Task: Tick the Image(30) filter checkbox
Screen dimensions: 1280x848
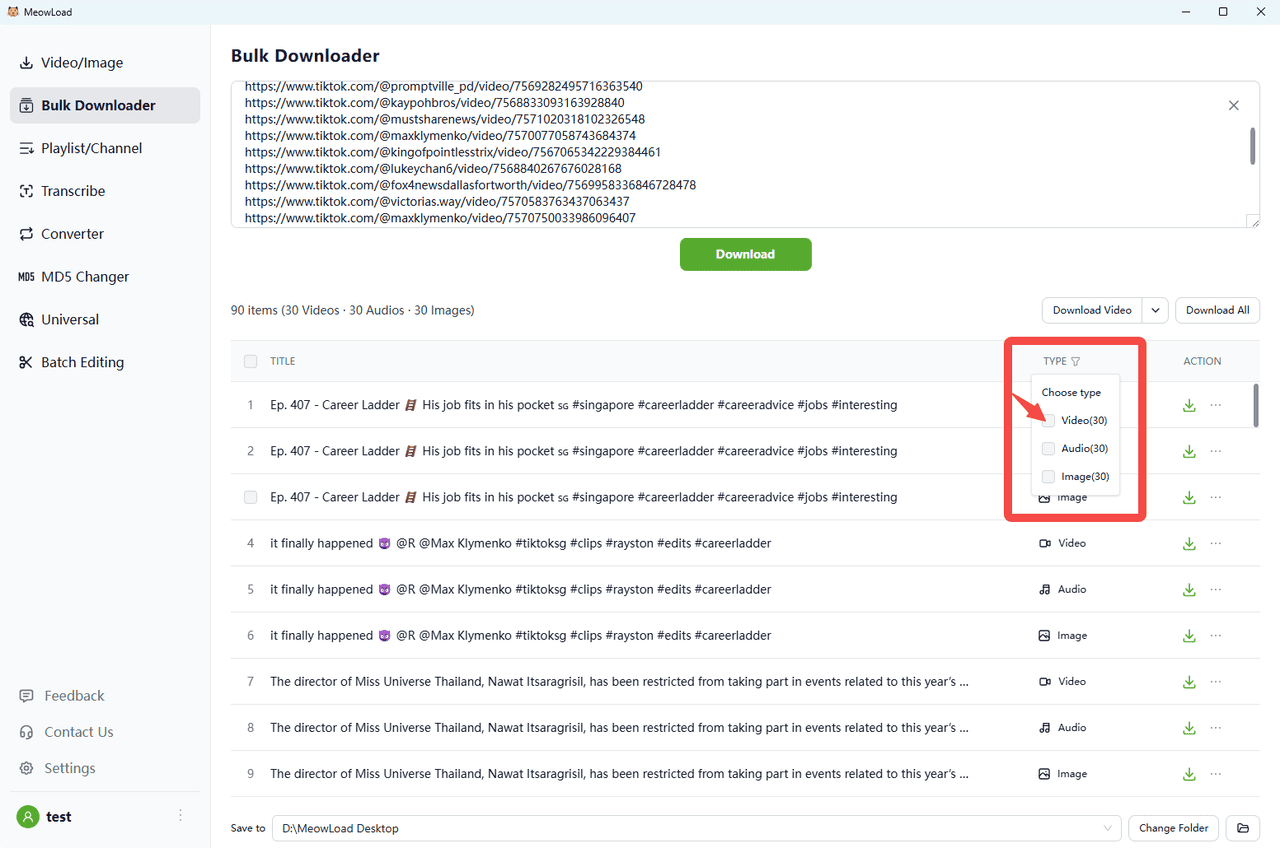Action: click(x=1048, y=477)
